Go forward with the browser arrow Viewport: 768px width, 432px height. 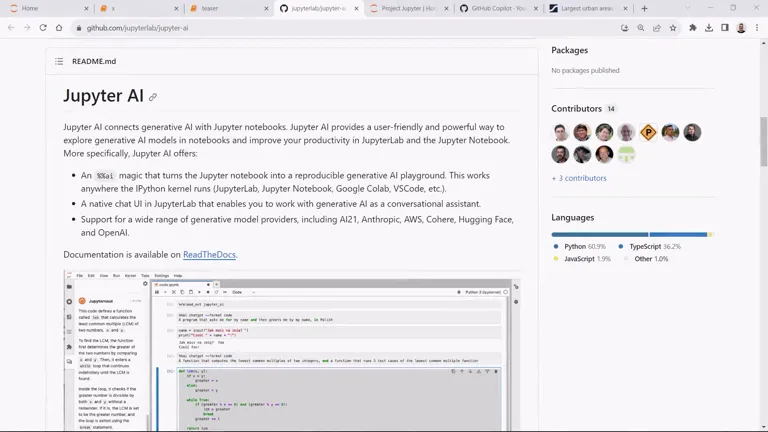click(x=27, y=28)
